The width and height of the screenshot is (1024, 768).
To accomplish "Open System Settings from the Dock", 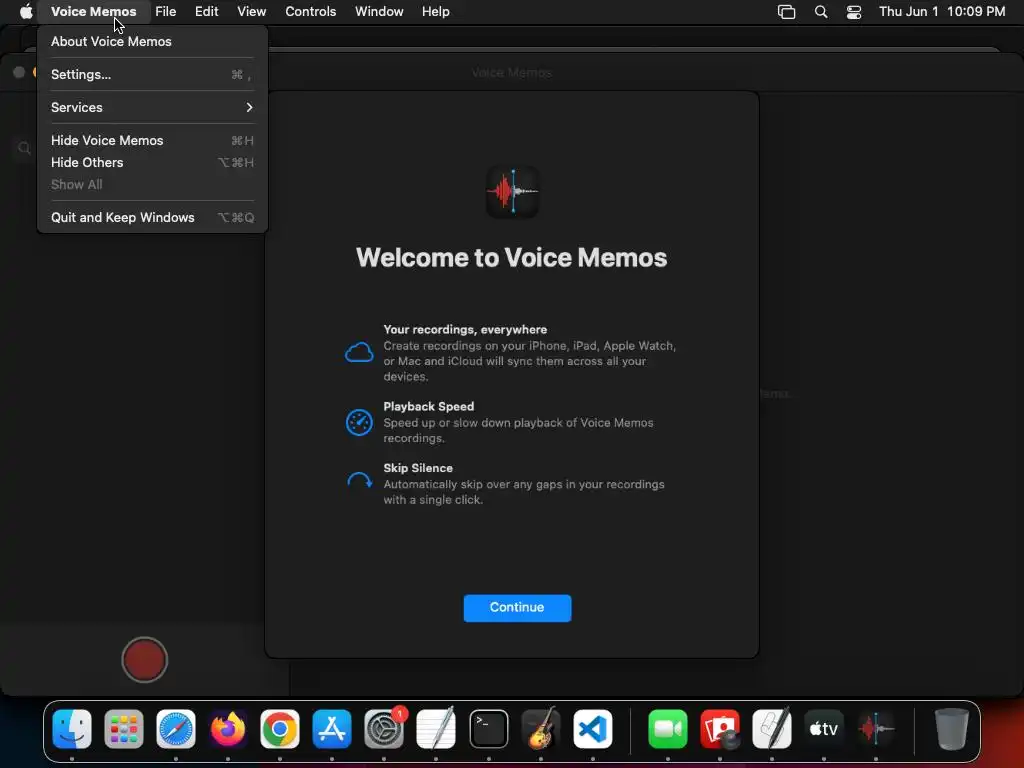I will 384,728.
